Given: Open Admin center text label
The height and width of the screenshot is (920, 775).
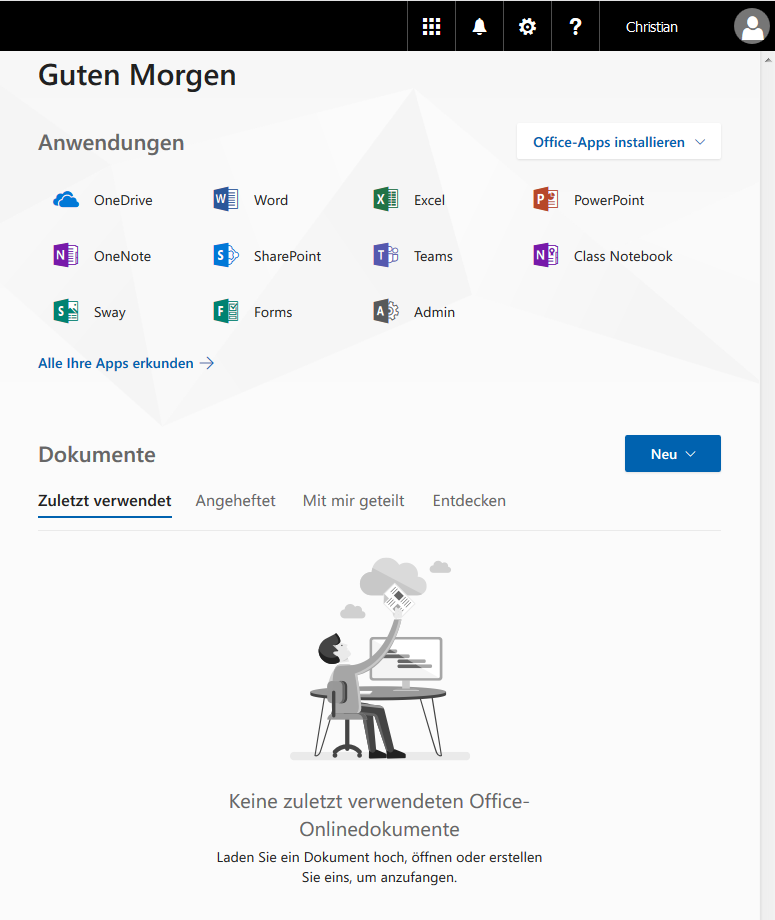Looking at the screenshot, I should click(x=435, y=312).
